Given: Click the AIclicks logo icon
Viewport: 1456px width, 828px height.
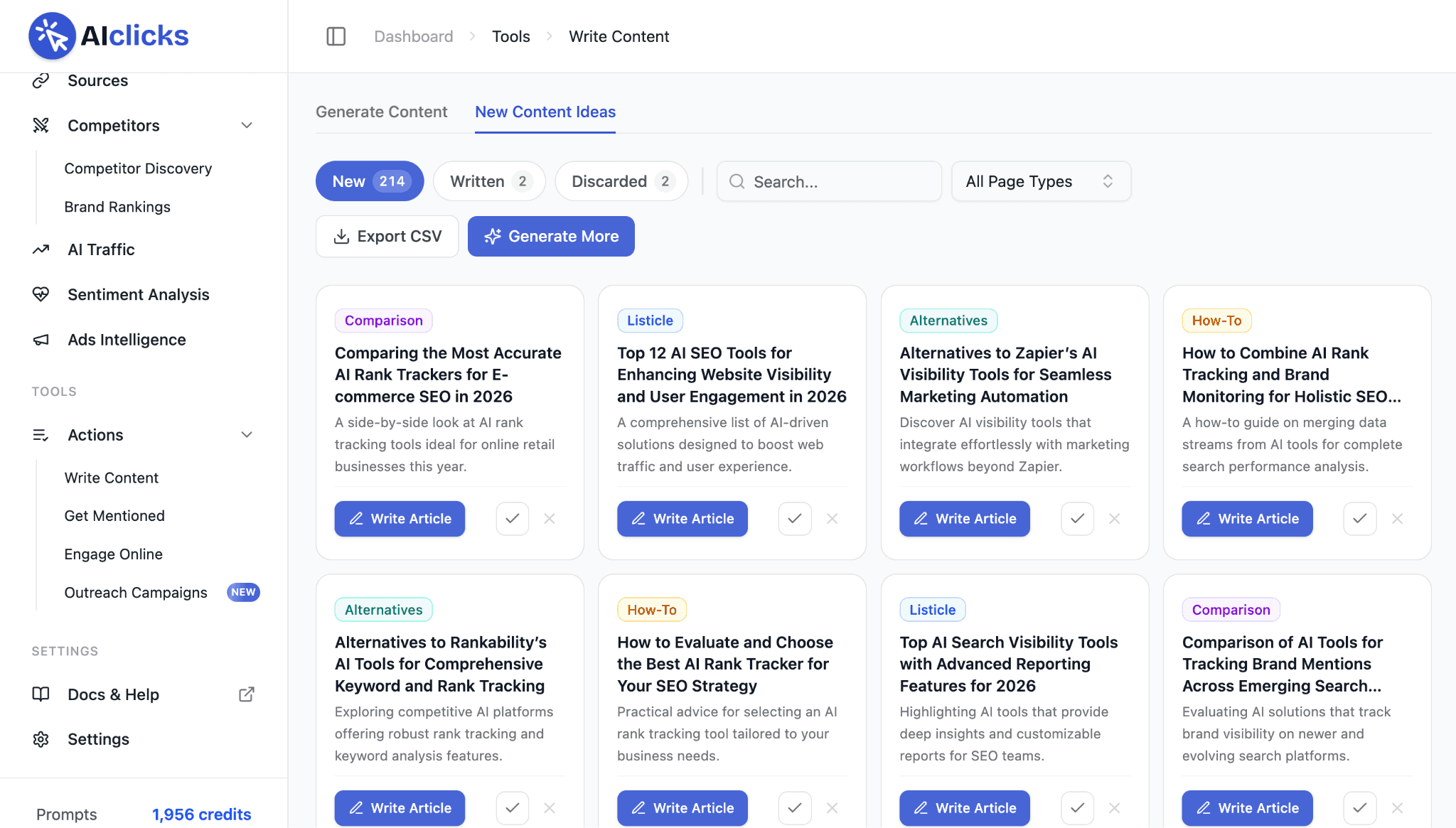Looking at the screenshot, I should (52, 36).
